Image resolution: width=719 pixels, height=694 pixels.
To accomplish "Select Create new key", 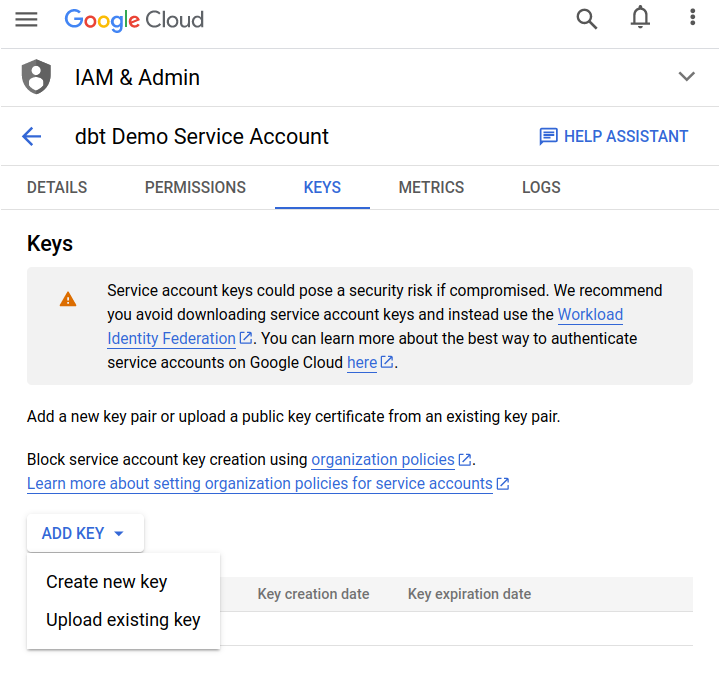I will coord(107,582).
